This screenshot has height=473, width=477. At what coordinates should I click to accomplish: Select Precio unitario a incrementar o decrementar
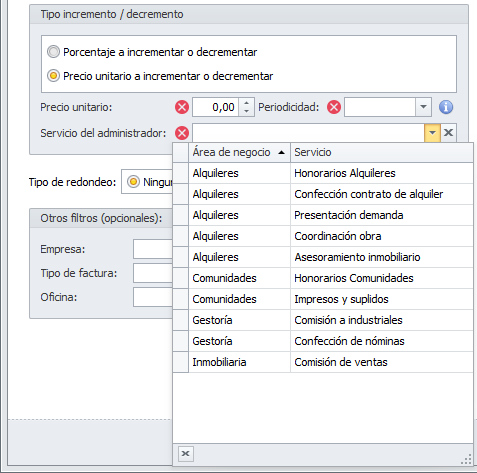(53, 76)
